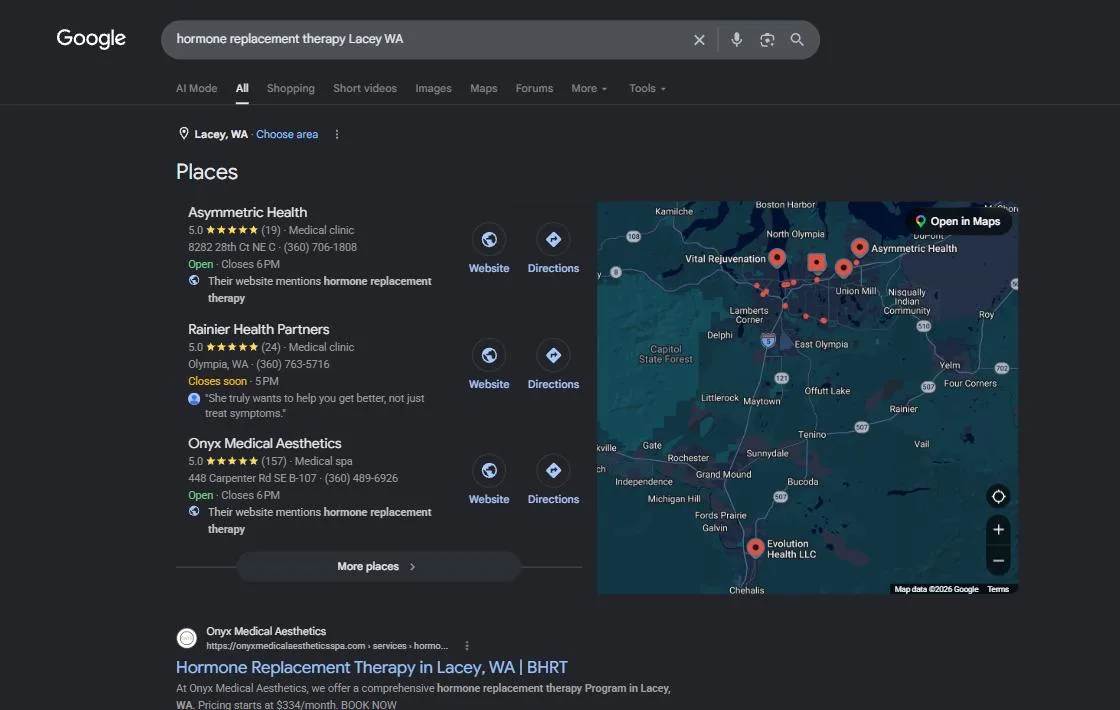Show More places listings
Screen dimensions: 1120x710
point(379,566)
